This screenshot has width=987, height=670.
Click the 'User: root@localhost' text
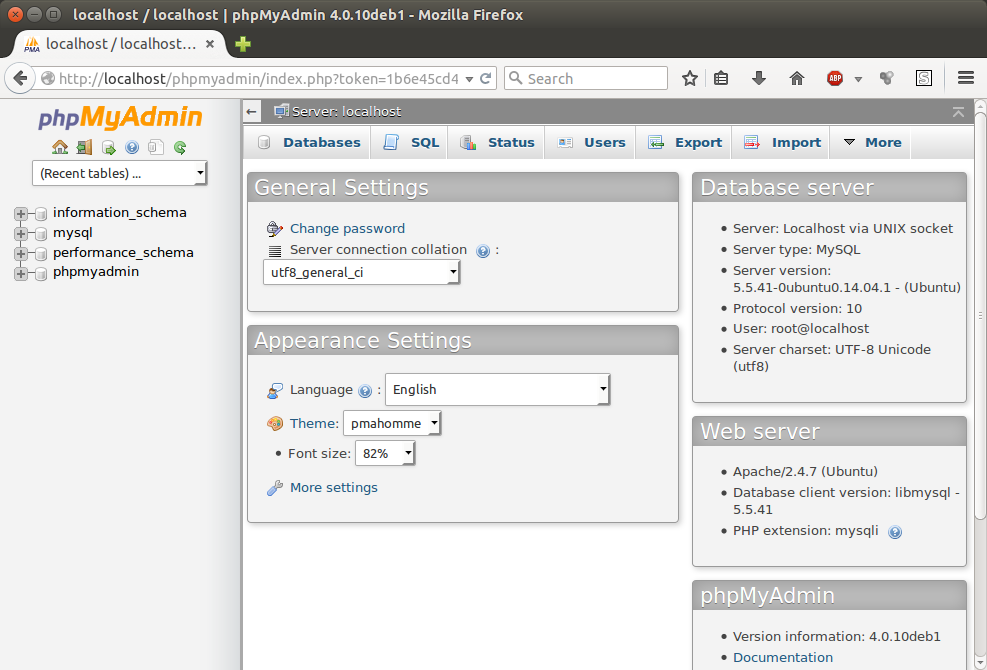pos(801,329)
